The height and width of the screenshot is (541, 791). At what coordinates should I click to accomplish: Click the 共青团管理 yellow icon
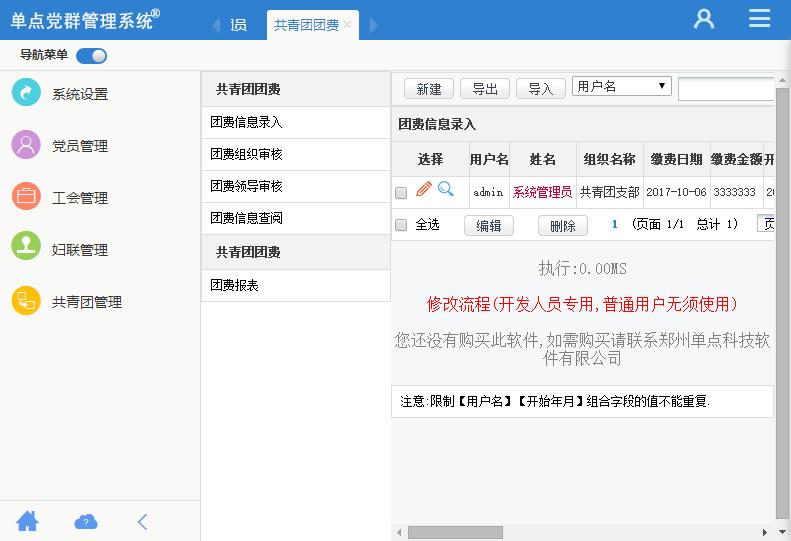[x=26, y=301]
